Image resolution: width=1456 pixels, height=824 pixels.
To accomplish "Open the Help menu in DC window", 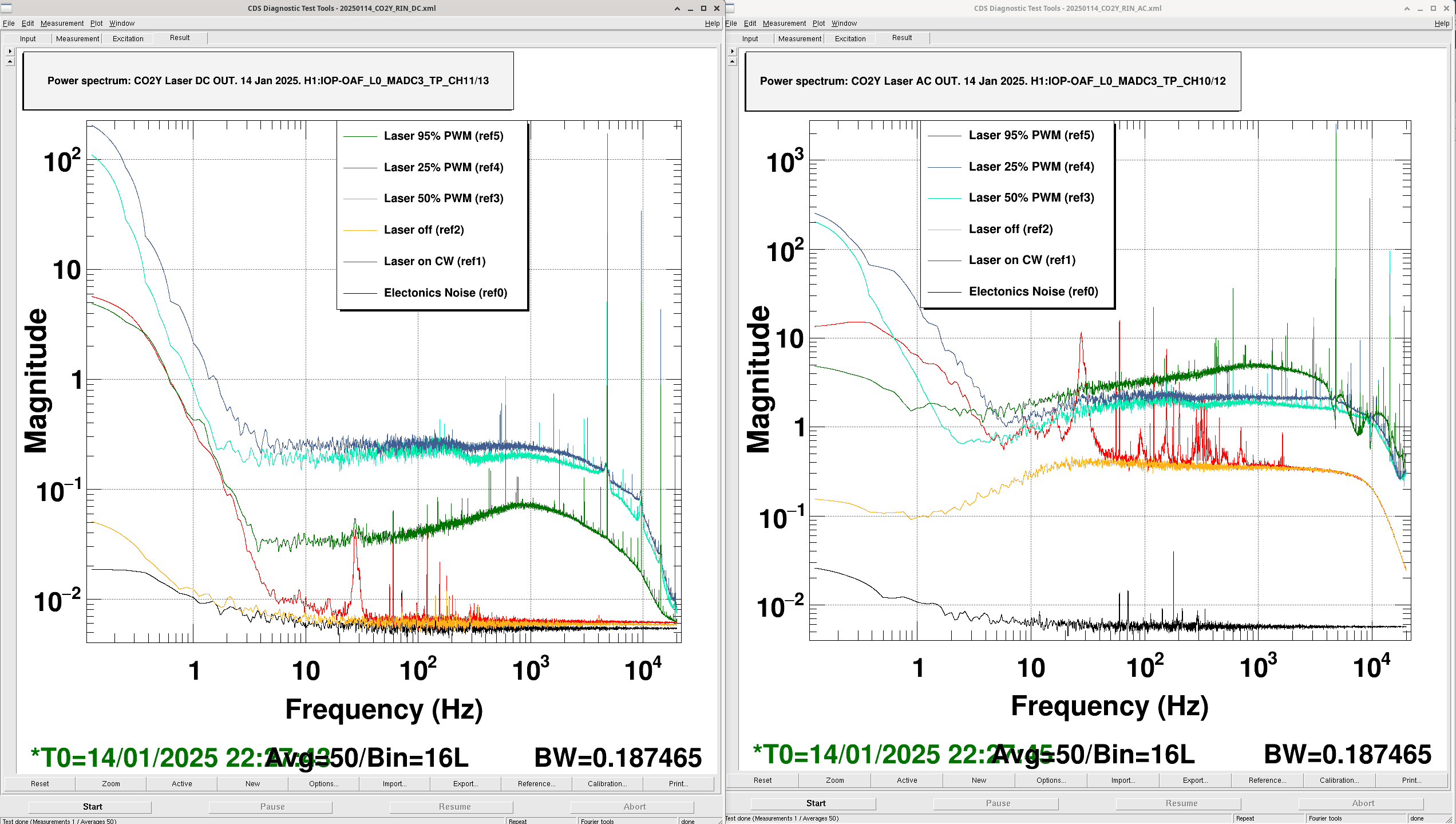I will (712, 23).
